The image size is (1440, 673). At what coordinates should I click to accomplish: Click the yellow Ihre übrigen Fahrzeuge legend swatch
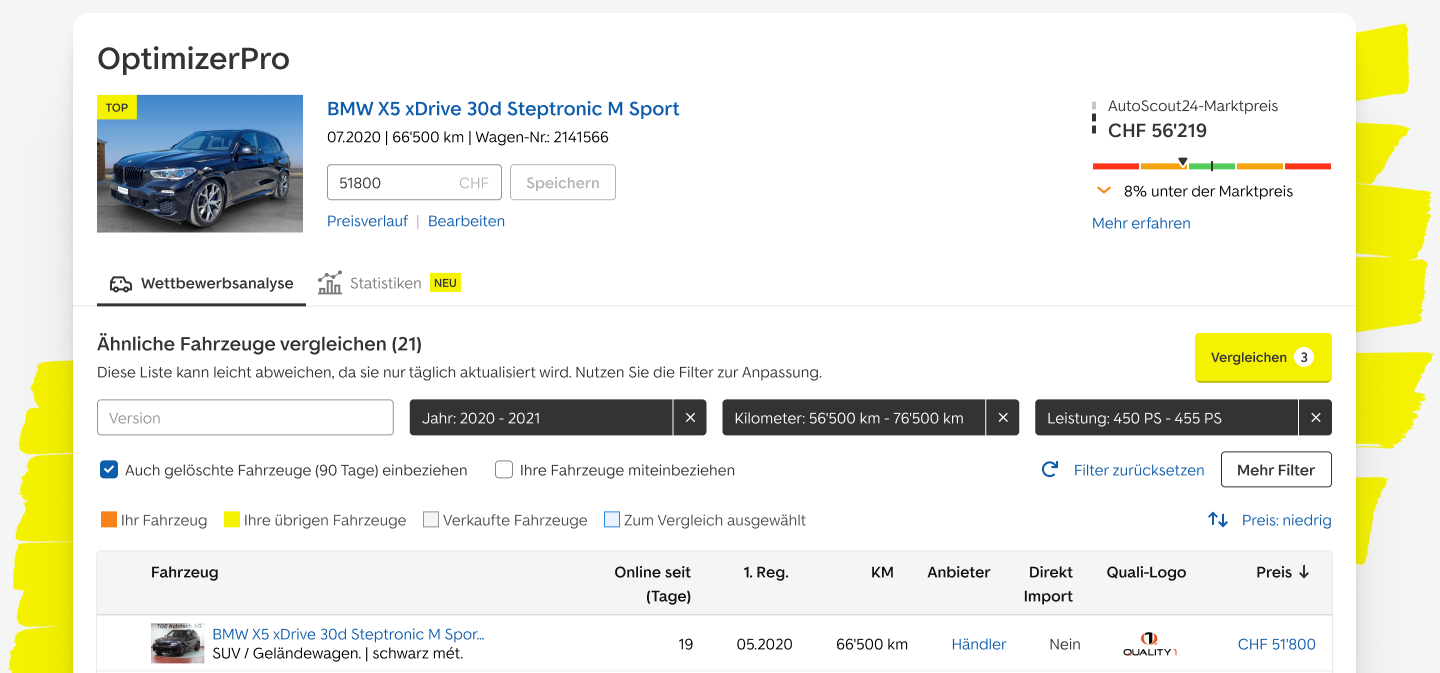232,520
